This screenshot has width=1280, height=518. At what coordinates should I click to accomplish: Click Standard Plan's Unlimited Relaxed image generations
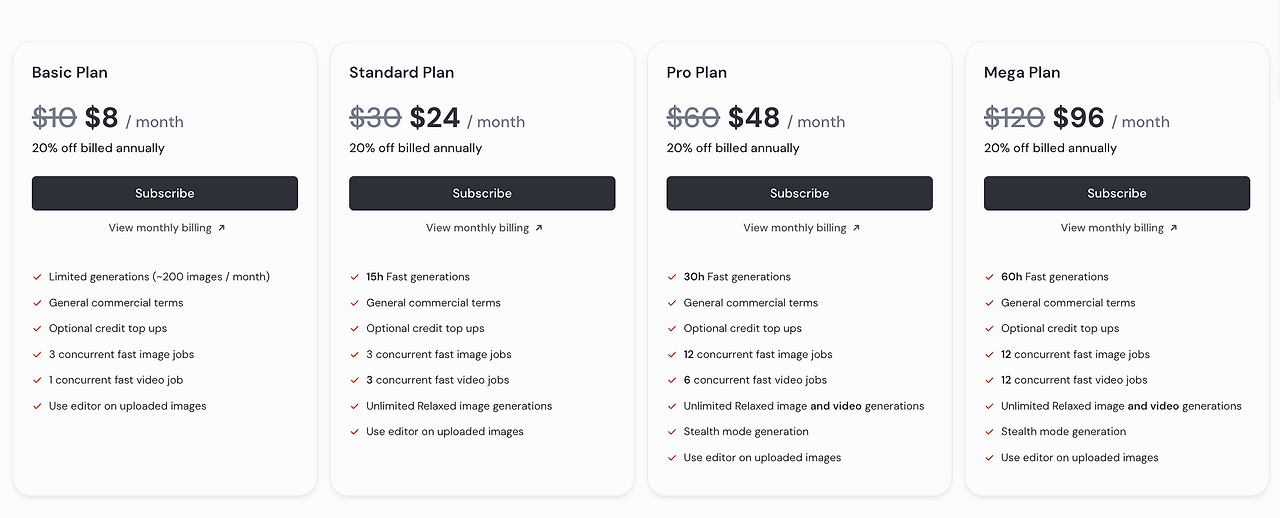[459, 406]
